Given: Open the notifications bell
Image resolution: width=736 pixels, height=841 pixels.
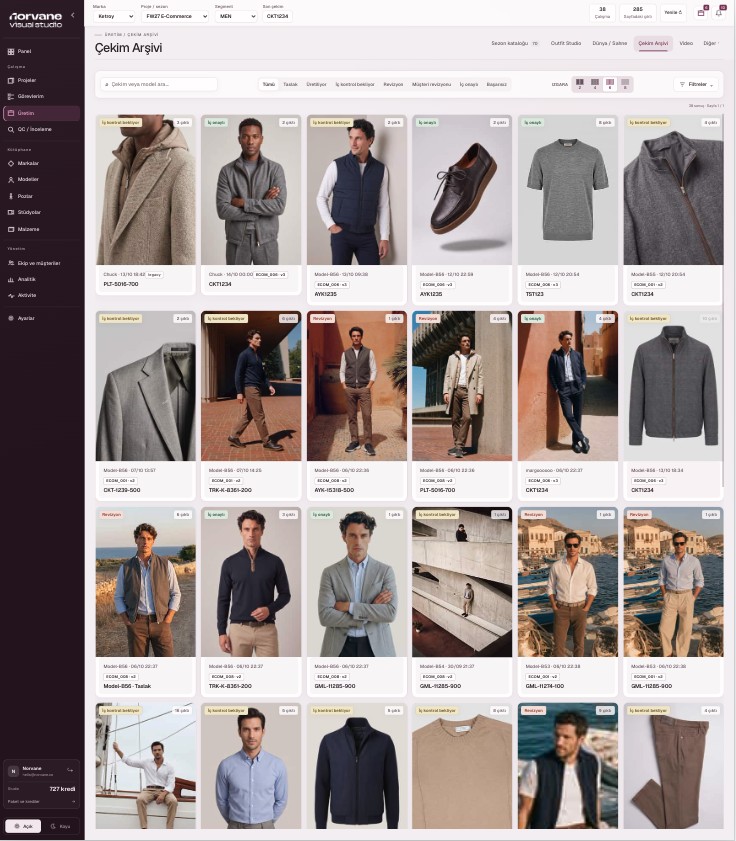Looking at the screenshot, I should 719,12.
